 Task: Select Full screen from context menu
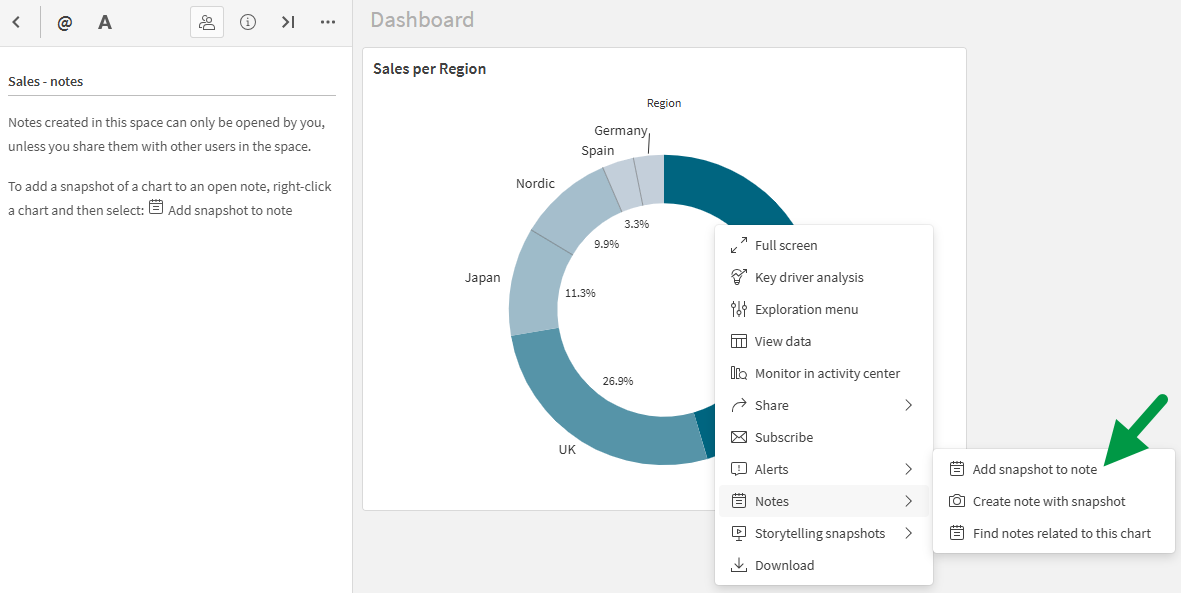[785, 245]
